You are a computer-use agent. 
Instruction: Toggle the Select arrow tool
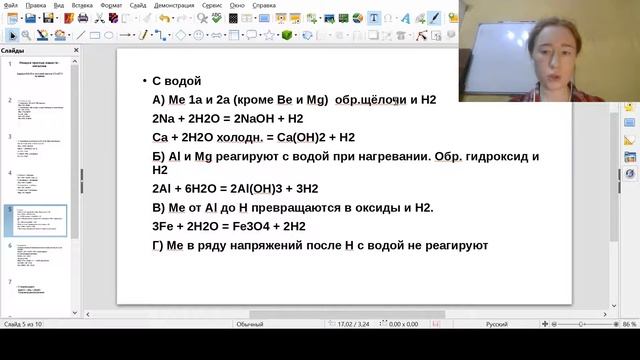(12, 36)
